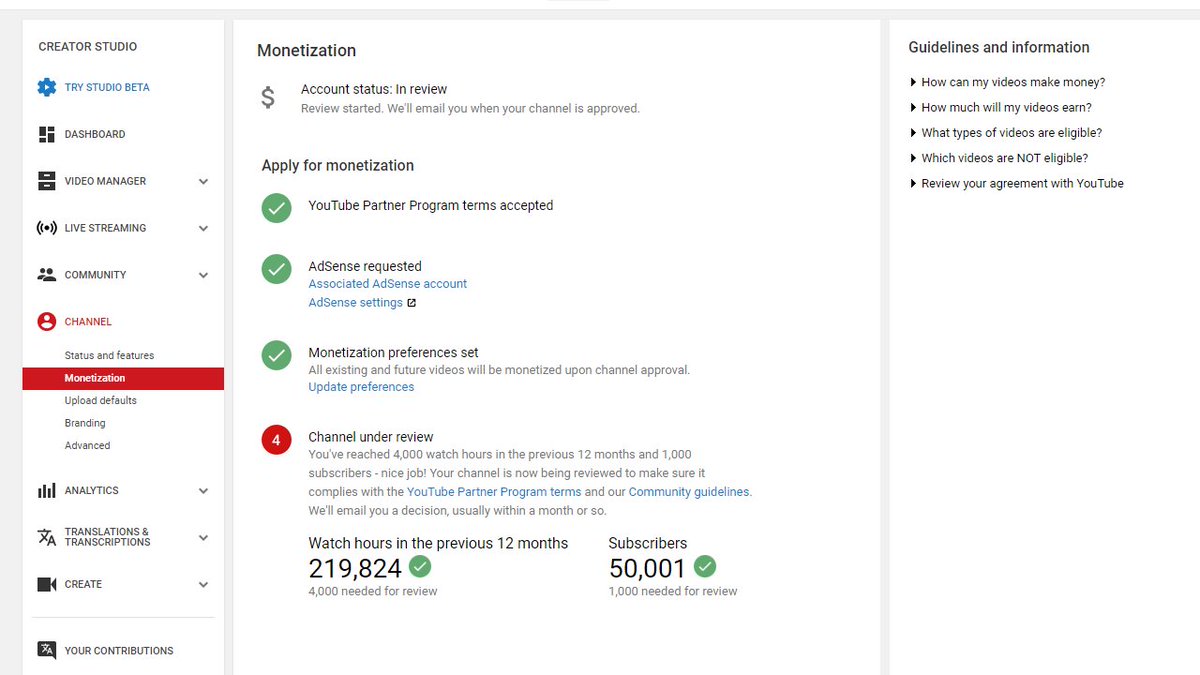This screenshot has width=1200, height=675.
Task: Click green checkmark beside Monetization preferences set
Action: [277, 355]
